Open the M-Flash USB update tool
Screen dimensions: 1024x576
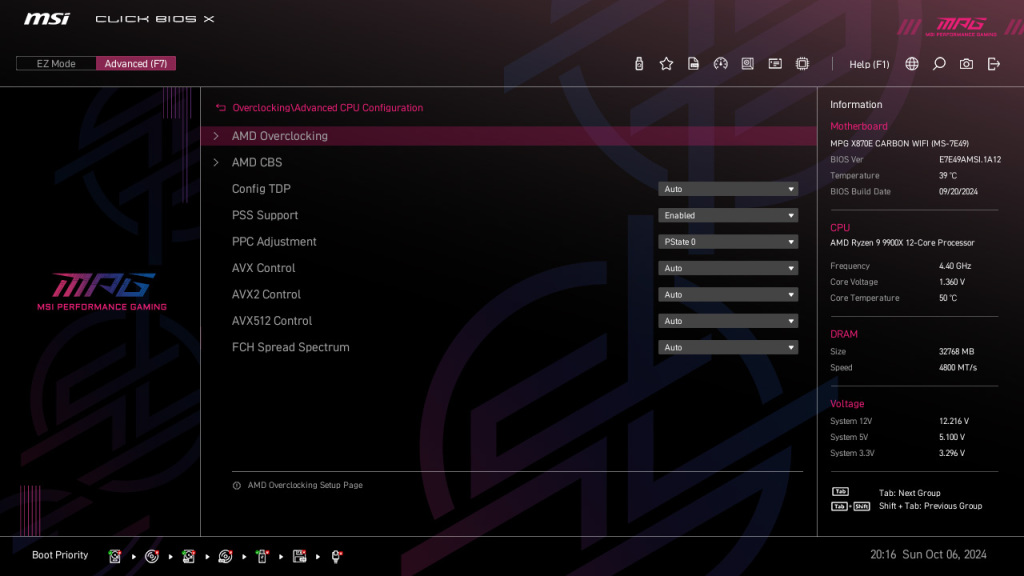click(x=638, y=63)
